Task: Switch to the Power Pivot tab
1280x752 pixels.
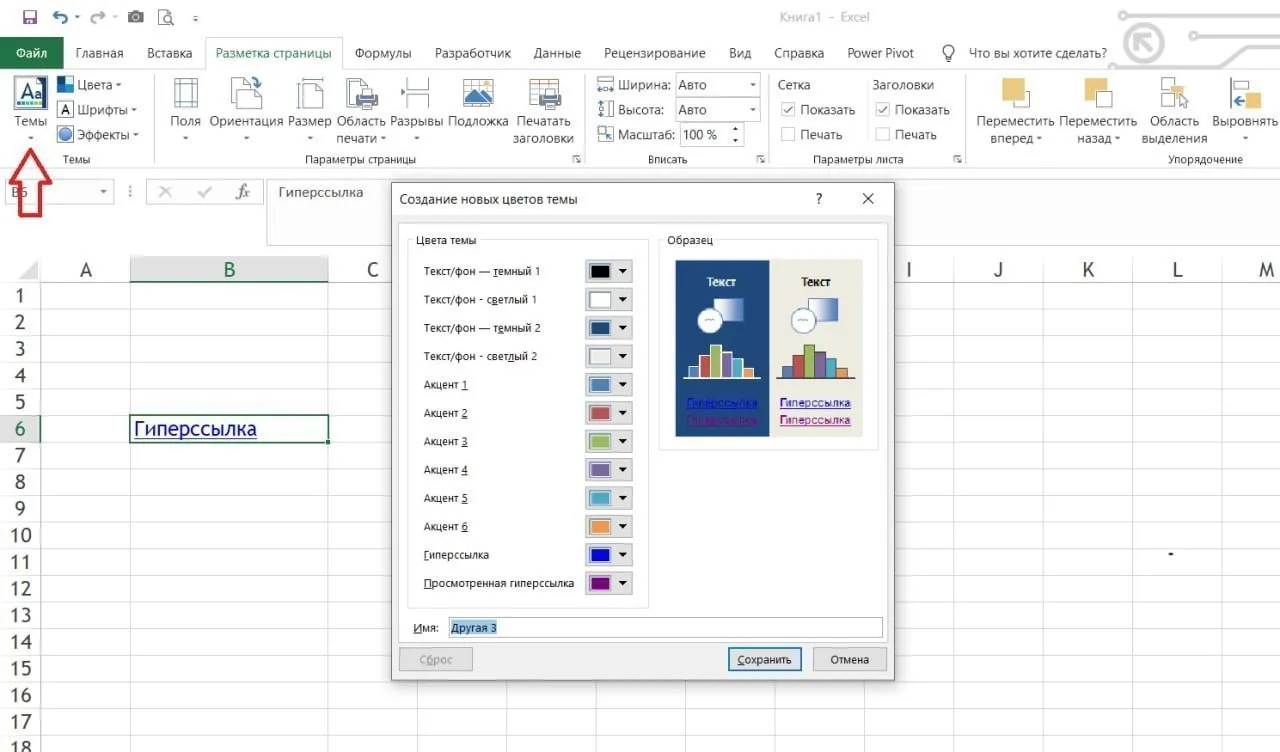Action: pos(879,53)
